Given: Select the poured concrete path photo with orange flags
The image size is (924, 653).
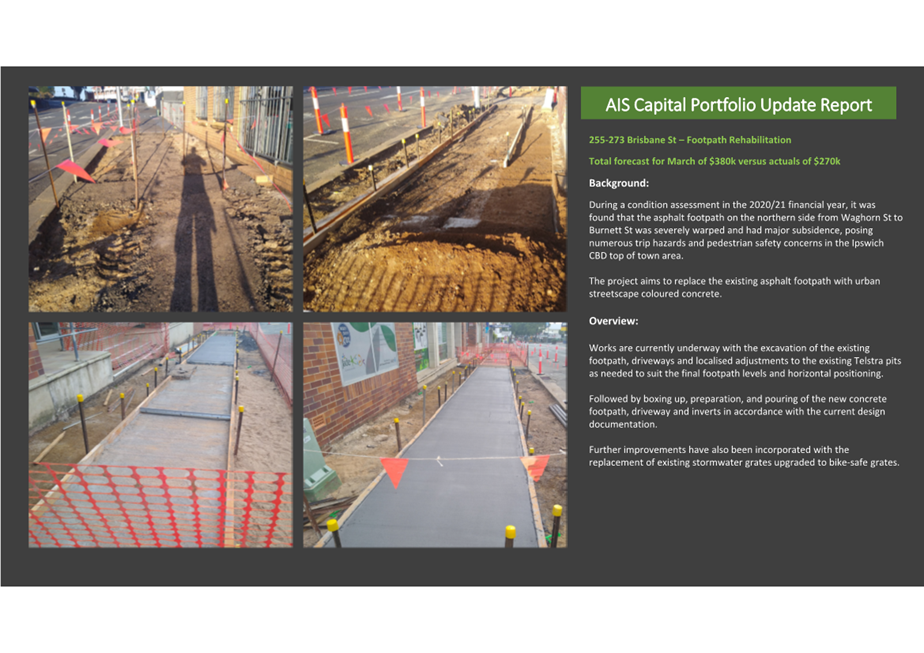Looking at the screenshot, I should coord(435,435).
